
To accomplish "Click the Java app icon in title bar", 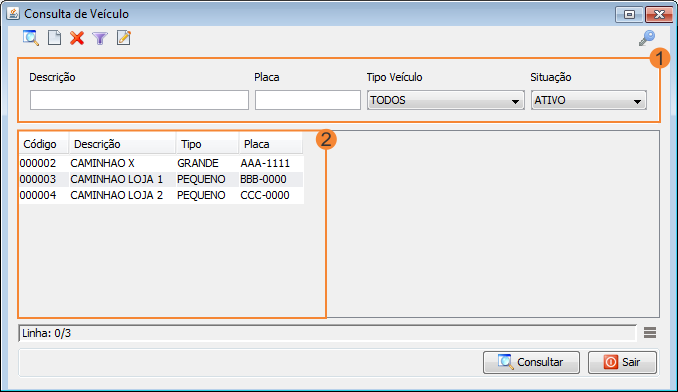I will [13, 13].
